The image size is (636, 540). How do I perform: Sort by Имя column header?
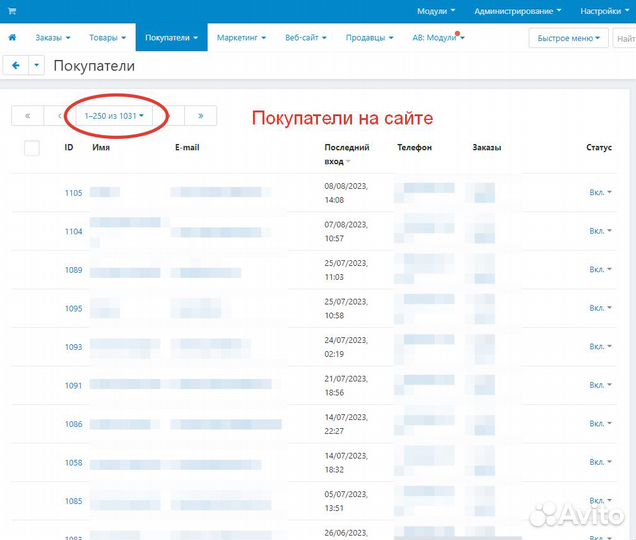point(101,147)
